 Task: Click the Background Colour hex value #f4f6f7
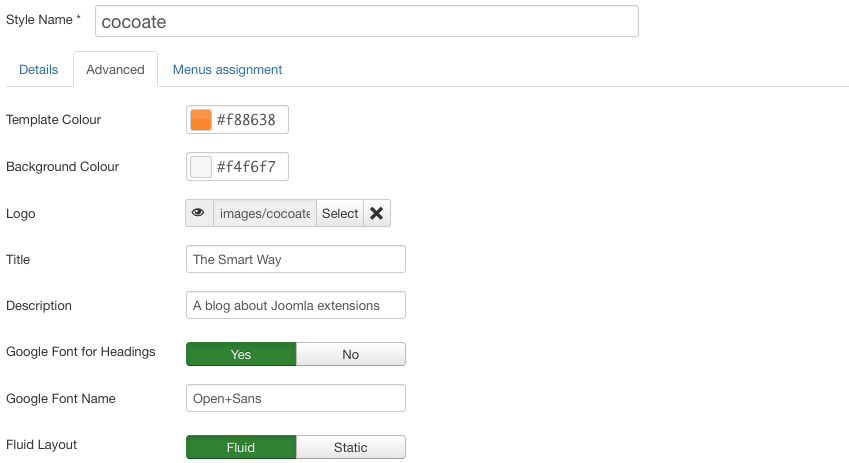coord(246,167)
